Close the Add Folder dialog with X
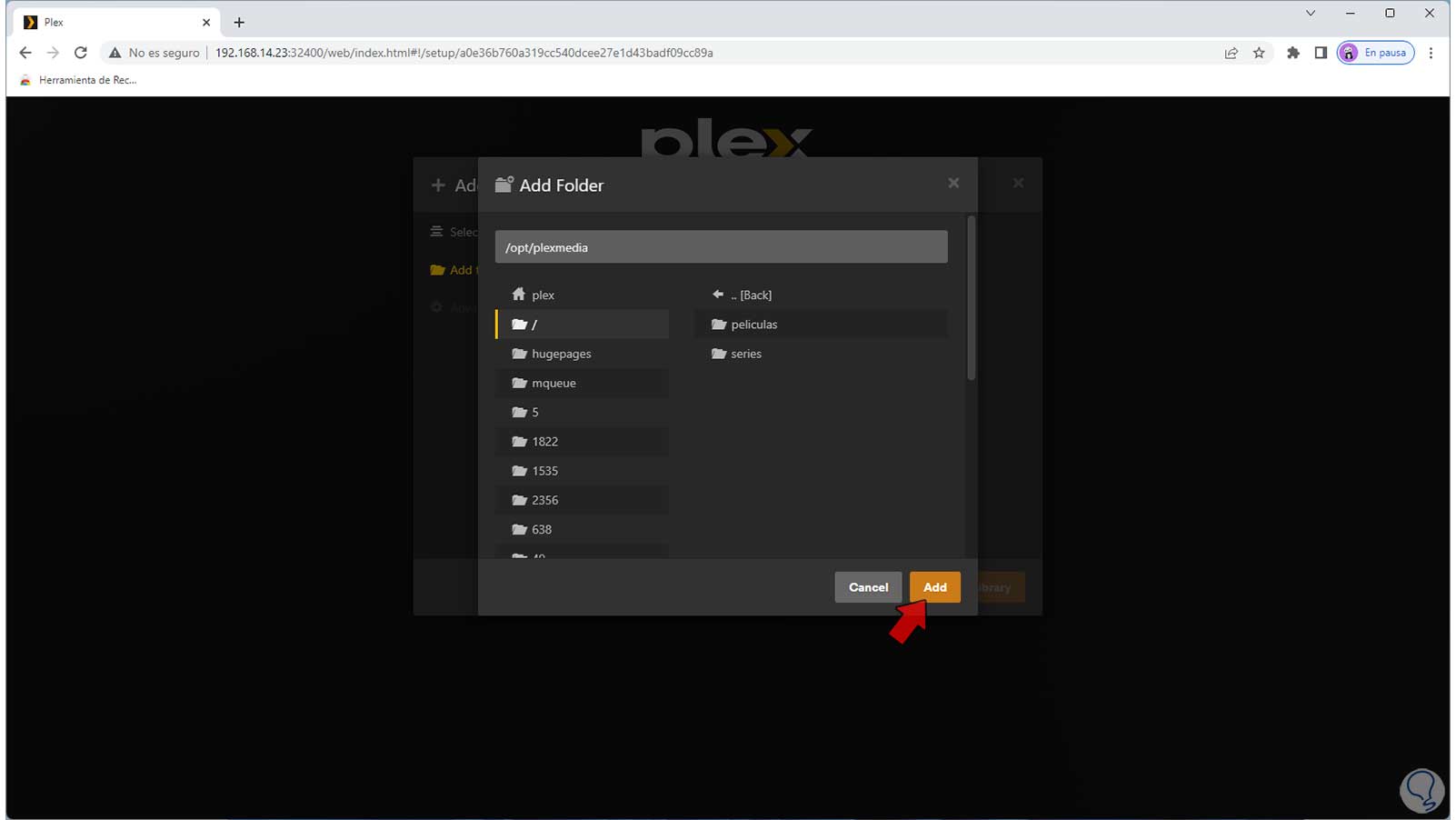1456x820 pixels. click(953, 183)
